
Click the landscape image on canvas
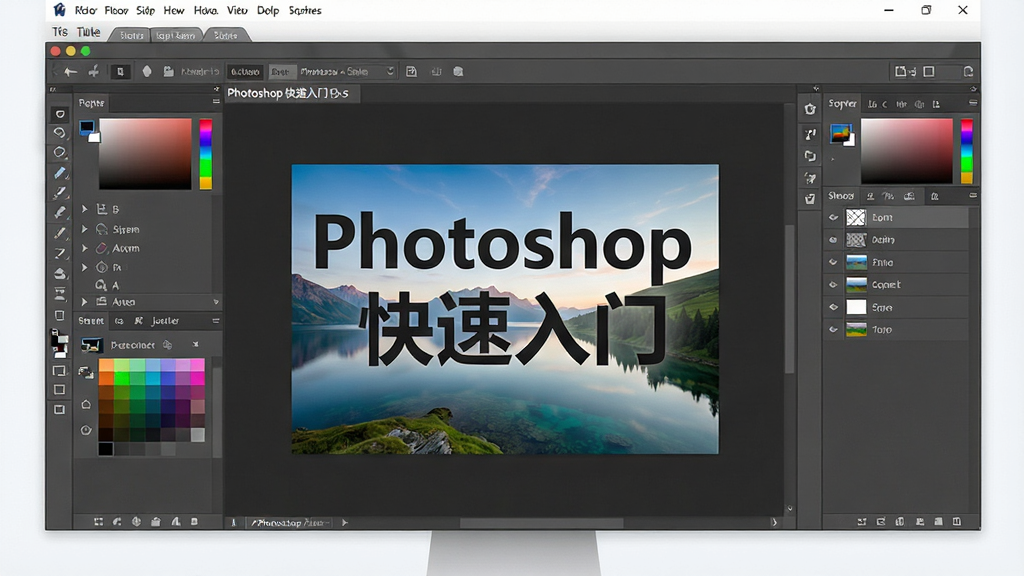click(505, 309)
